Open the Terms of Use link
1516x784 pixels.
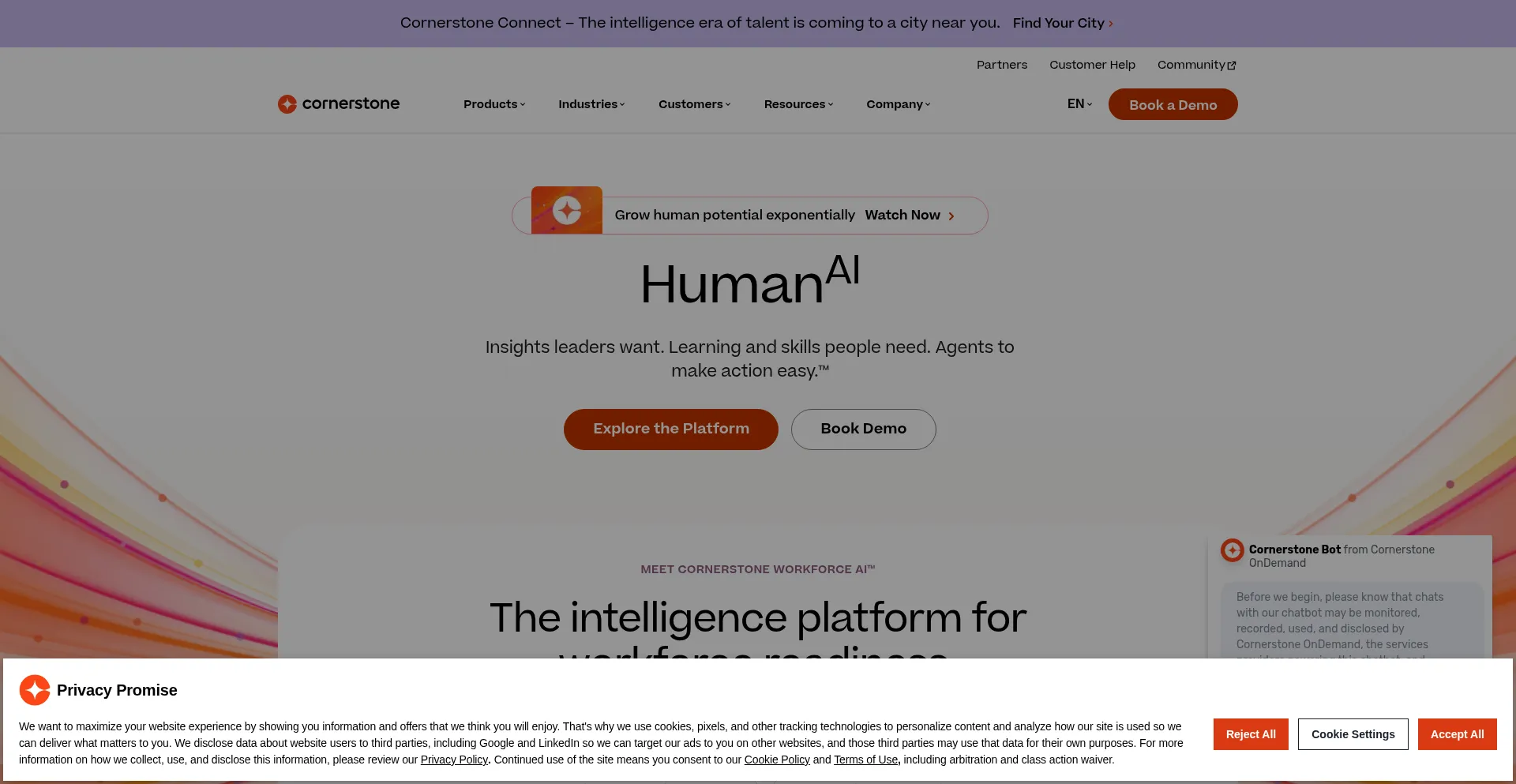tap(866, 760)
